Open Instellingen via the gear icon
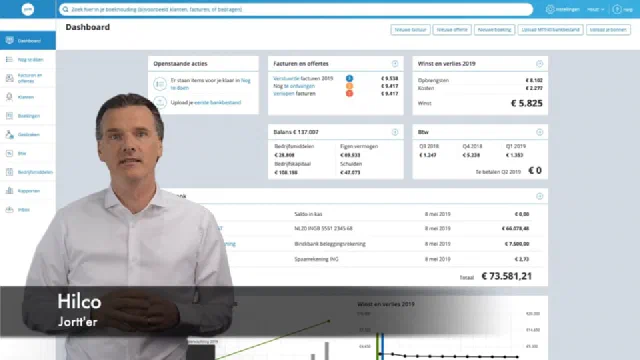 pyautogui.click(x=550, y=9)
